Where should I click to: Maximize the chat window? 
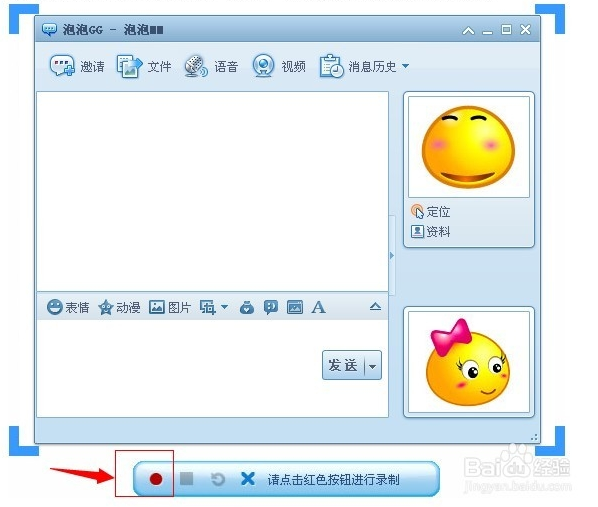click(506, 29)
